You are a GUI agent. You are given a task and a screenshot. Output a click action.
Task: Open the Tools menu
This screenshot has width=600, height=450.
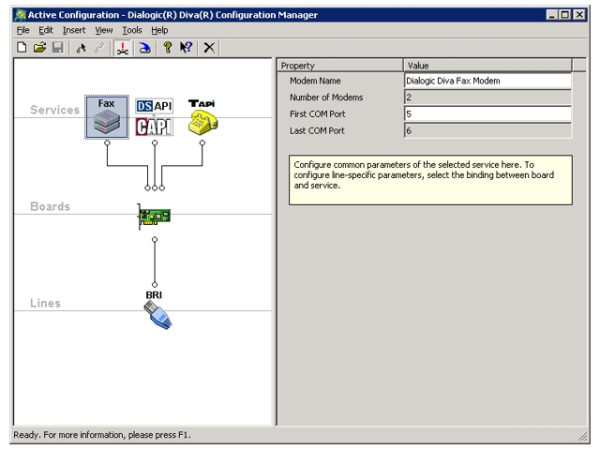tap(132, 30)
